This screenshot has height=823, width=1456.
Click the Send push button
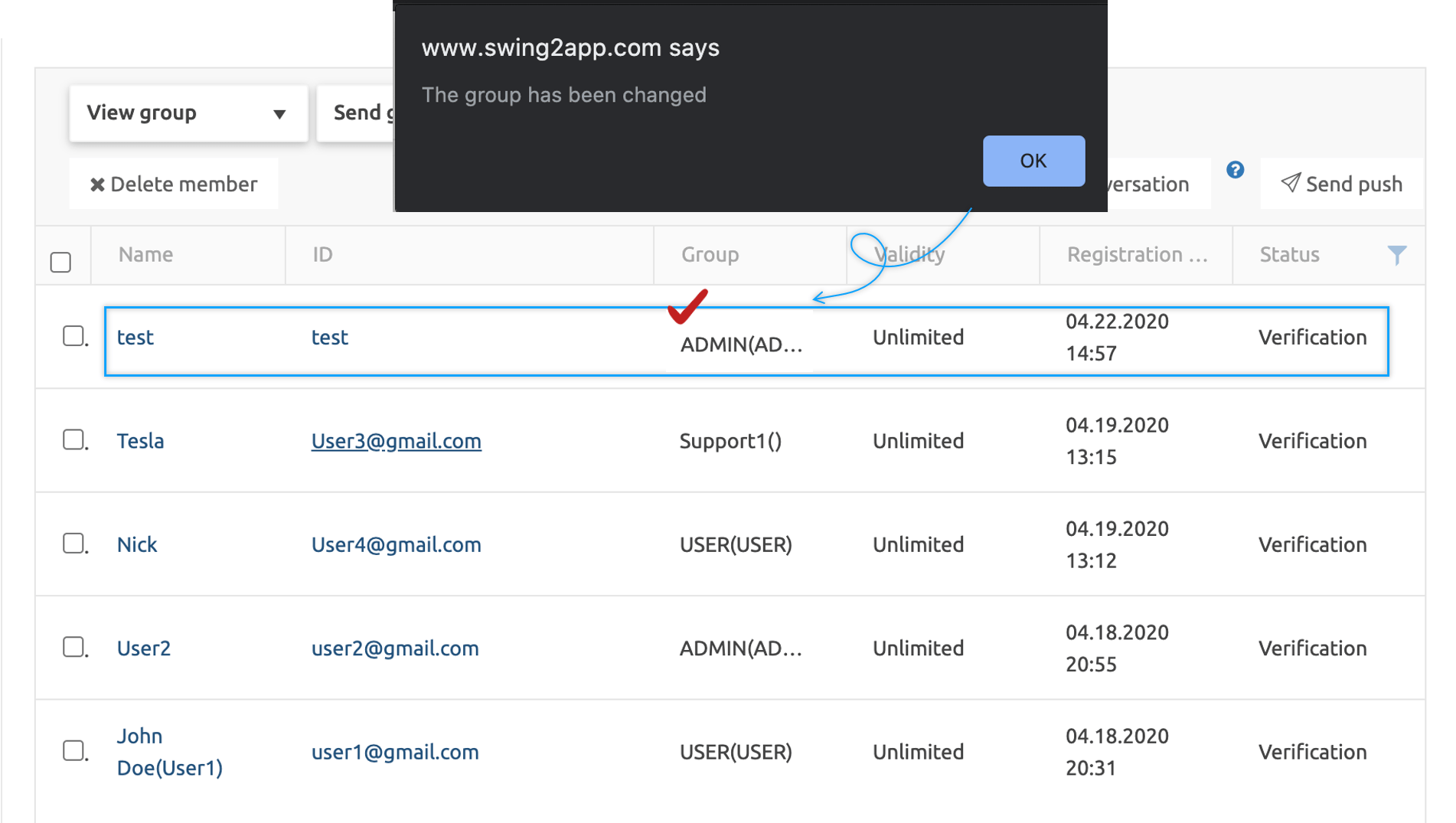point(1341,184)
